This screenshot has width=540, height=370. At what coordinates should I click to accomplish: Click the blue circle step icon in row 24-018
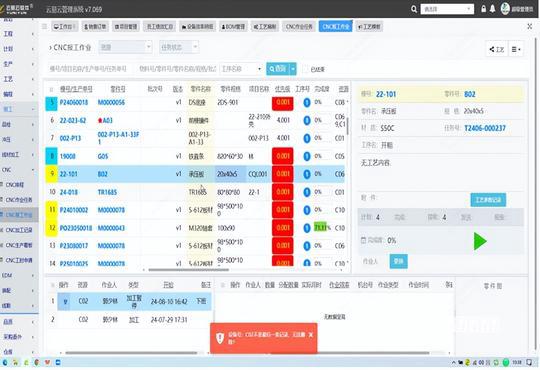click(x=307, y=192)
